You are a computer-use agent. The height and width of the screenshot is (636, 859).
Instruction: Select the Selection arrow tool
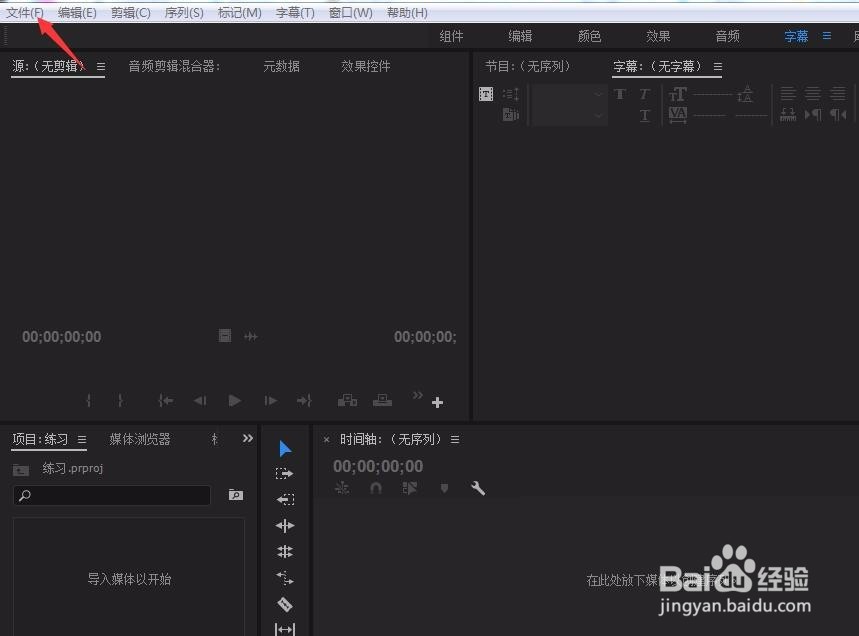tap(285, 449)
